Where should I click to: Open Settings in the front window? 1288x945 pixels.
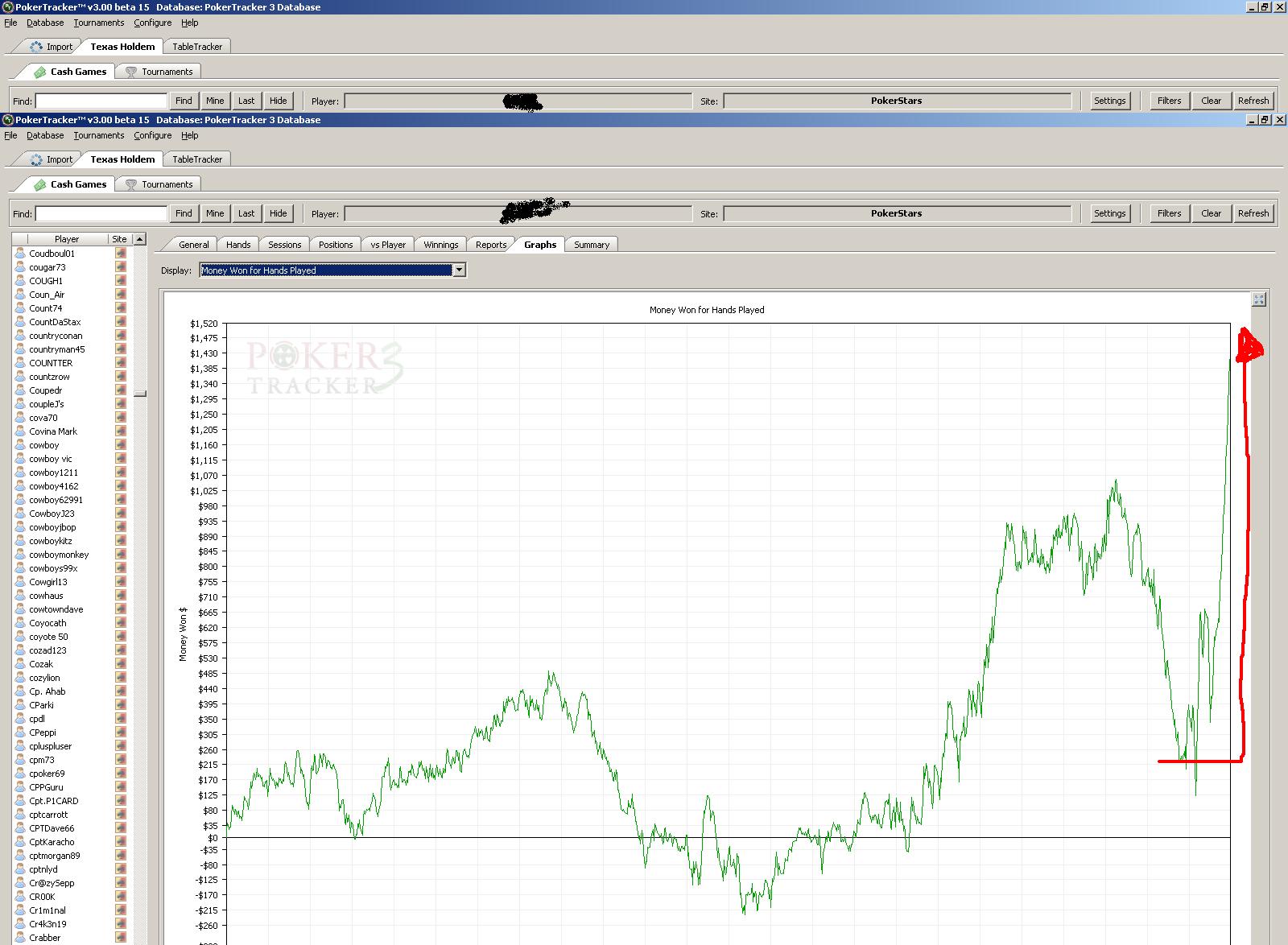click(x=1109, y=213)
